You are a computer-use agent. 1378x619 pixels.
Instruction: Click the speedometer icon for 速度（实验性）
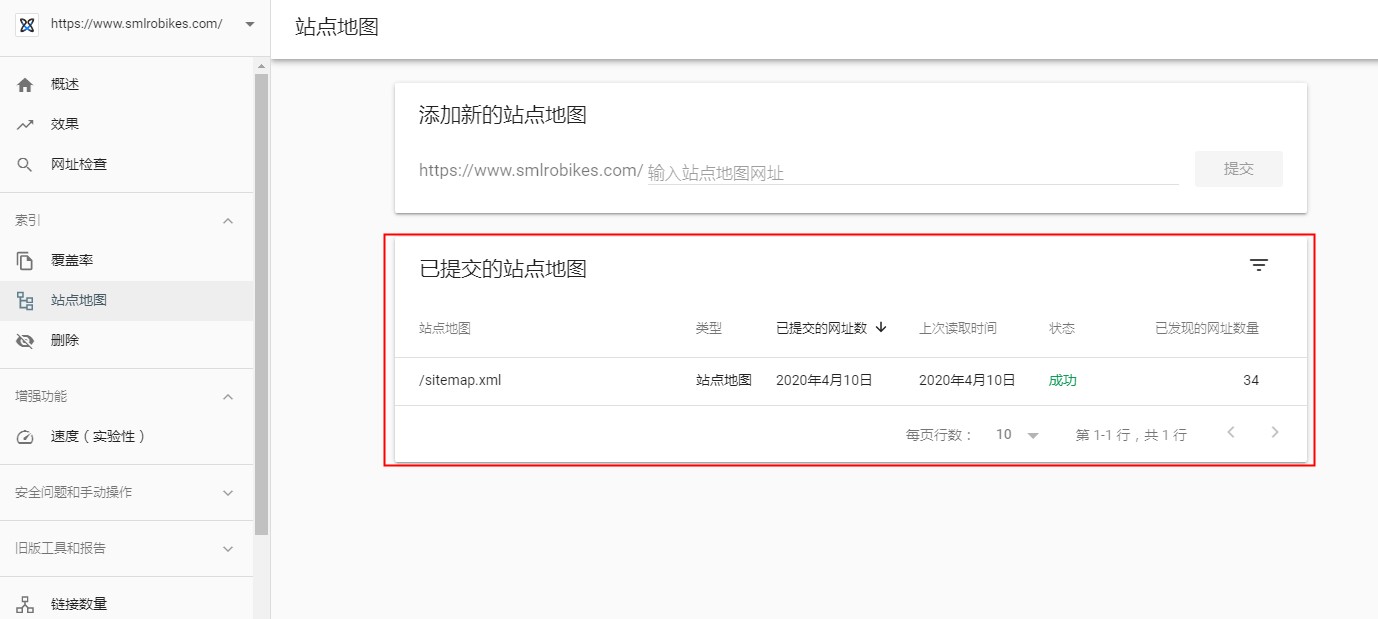(x=26, y=437)
